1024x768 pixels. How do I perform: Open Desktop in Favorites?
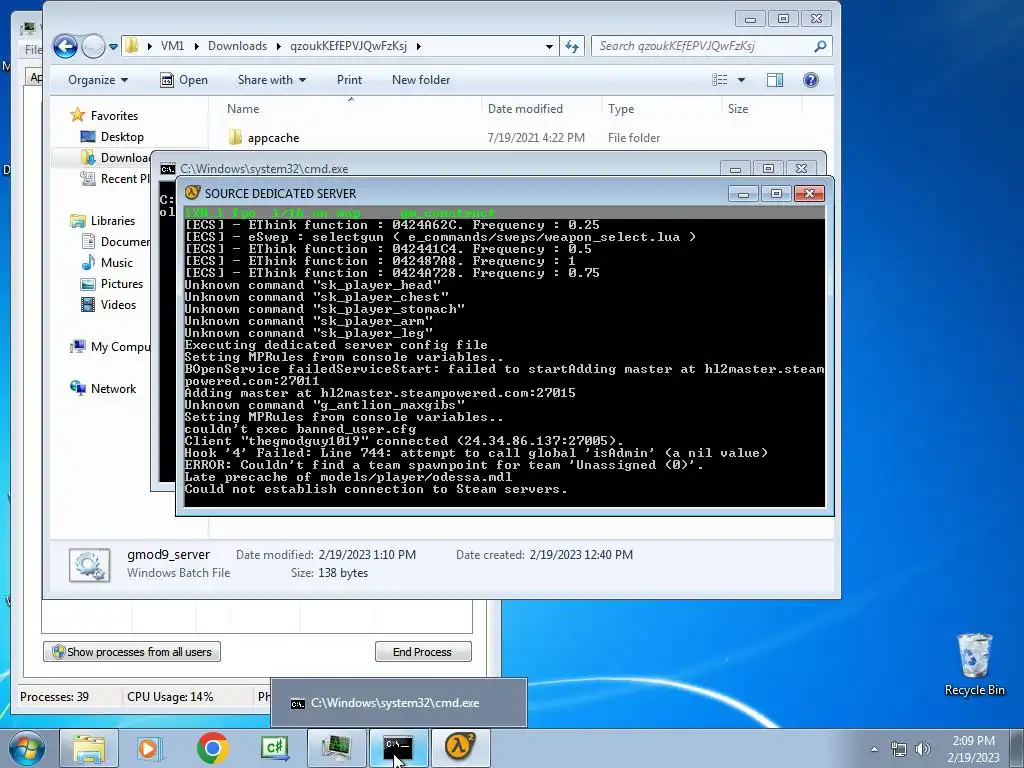(x=112, y=136)
